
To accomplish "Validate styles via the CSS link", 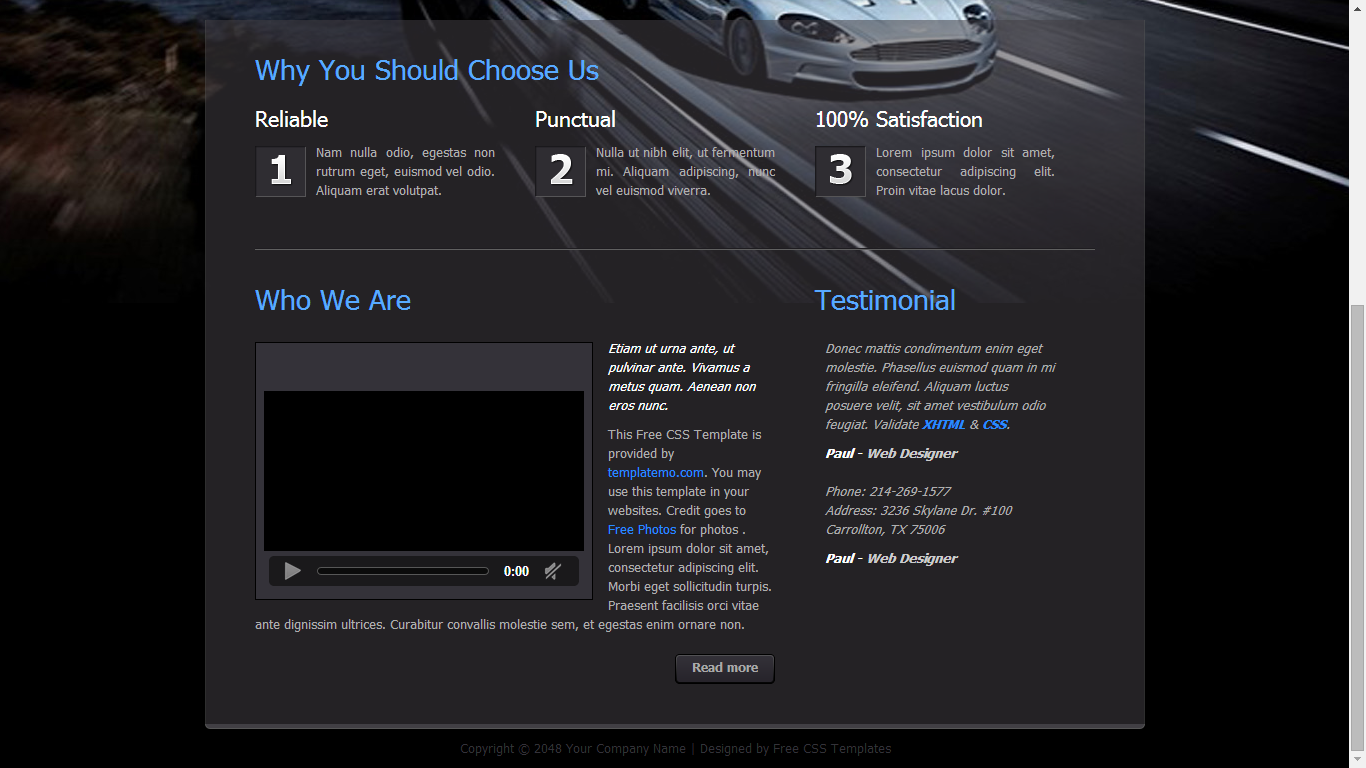I will (994, 424).
